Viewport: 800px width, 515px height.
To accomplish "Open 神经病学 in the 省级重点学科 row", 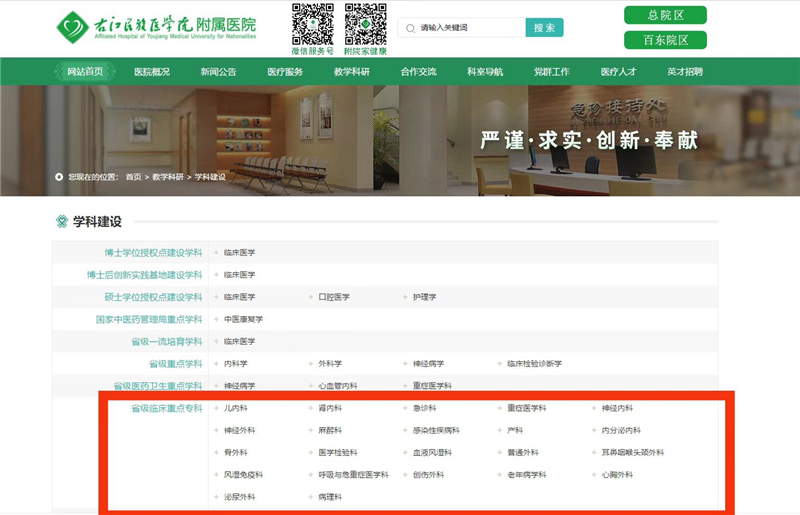I will tap(428, 363).
